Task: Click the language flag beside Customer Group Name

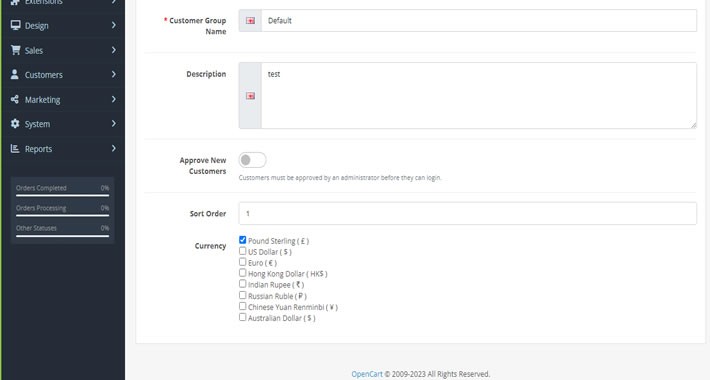Action: click(x=250, y=20)
